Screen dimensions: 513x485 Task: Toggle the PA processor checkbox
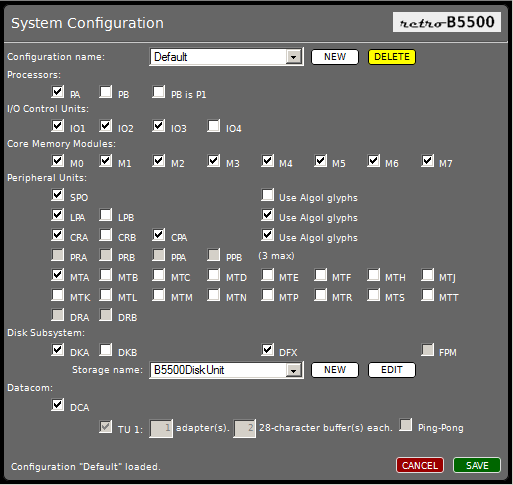point(58,91)
